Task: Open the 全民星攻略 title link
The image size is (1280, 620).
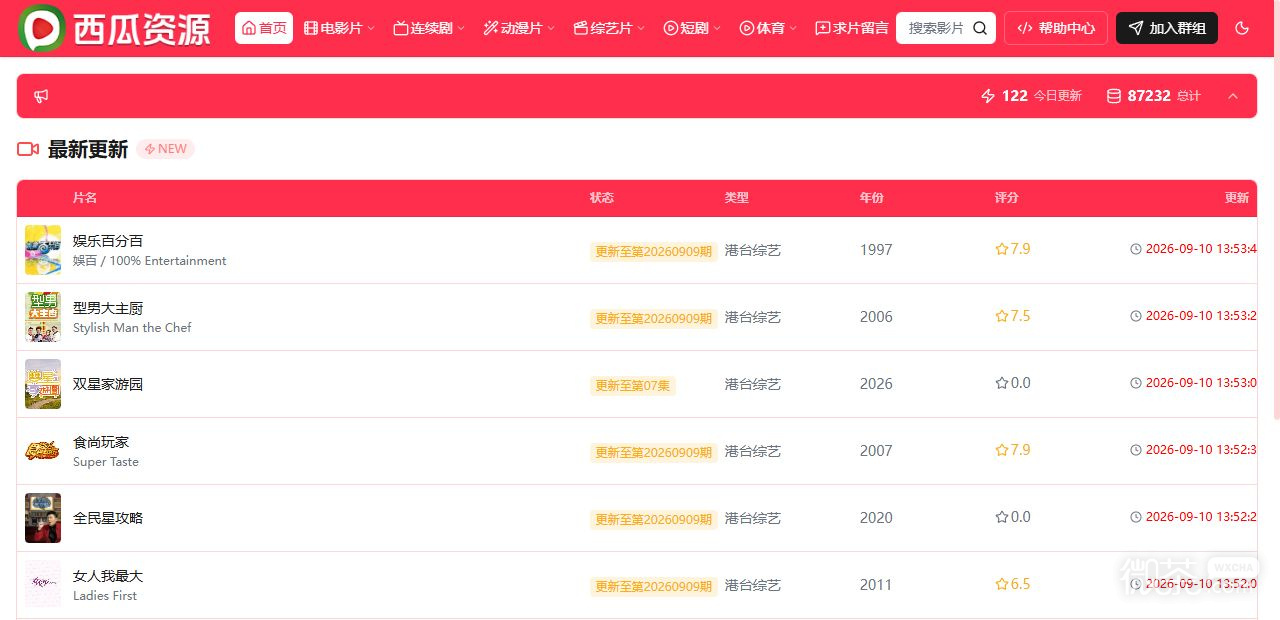Action: coord(108,518)
